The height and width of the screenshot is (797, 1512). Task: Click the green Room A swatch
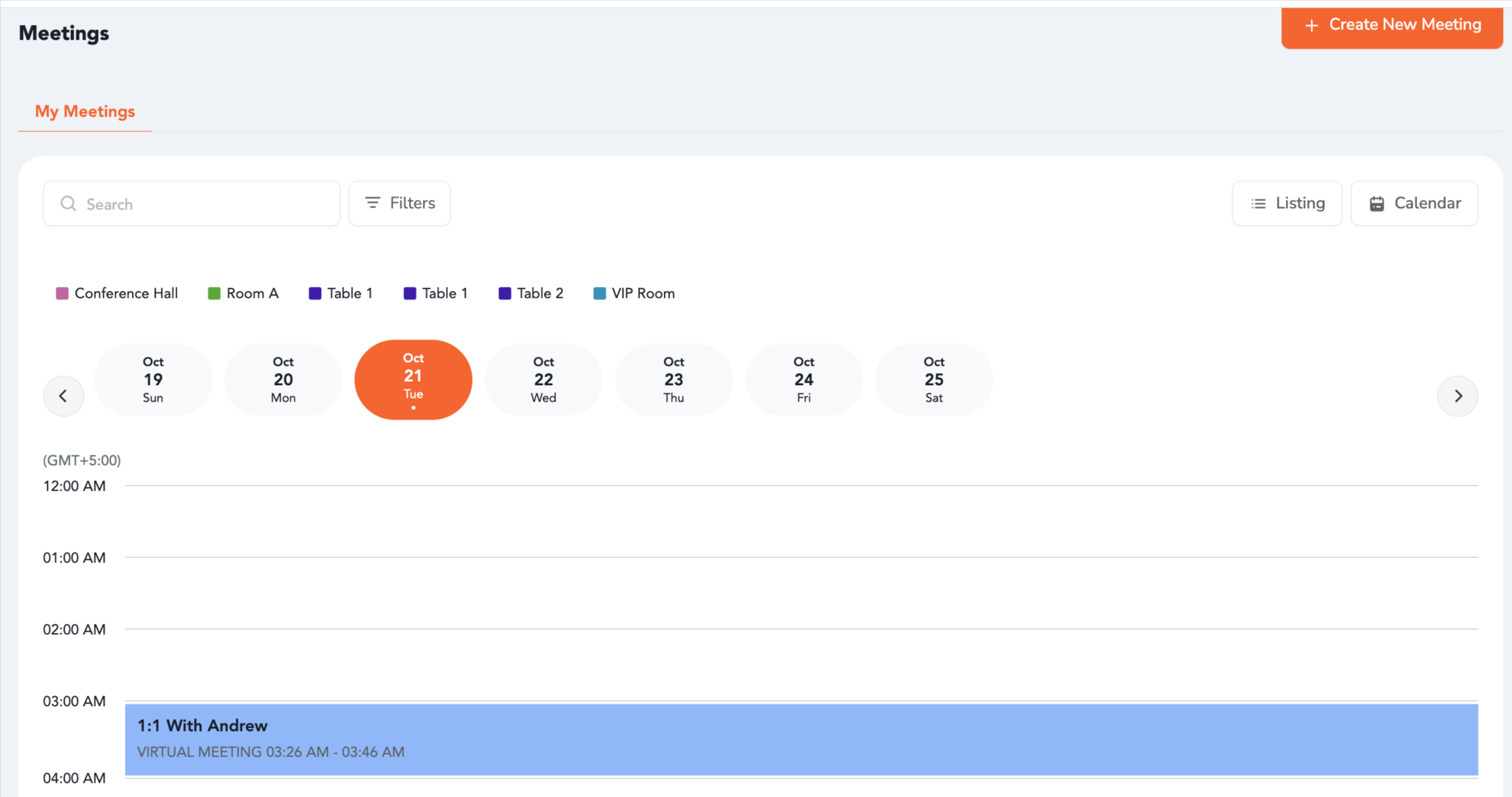[214, 293]
